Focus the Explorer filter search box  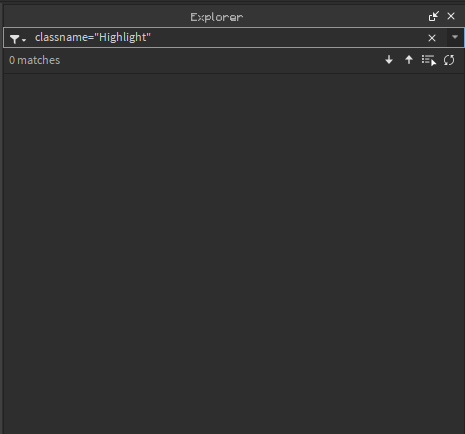pyautogui.click(x=230, y=37)
